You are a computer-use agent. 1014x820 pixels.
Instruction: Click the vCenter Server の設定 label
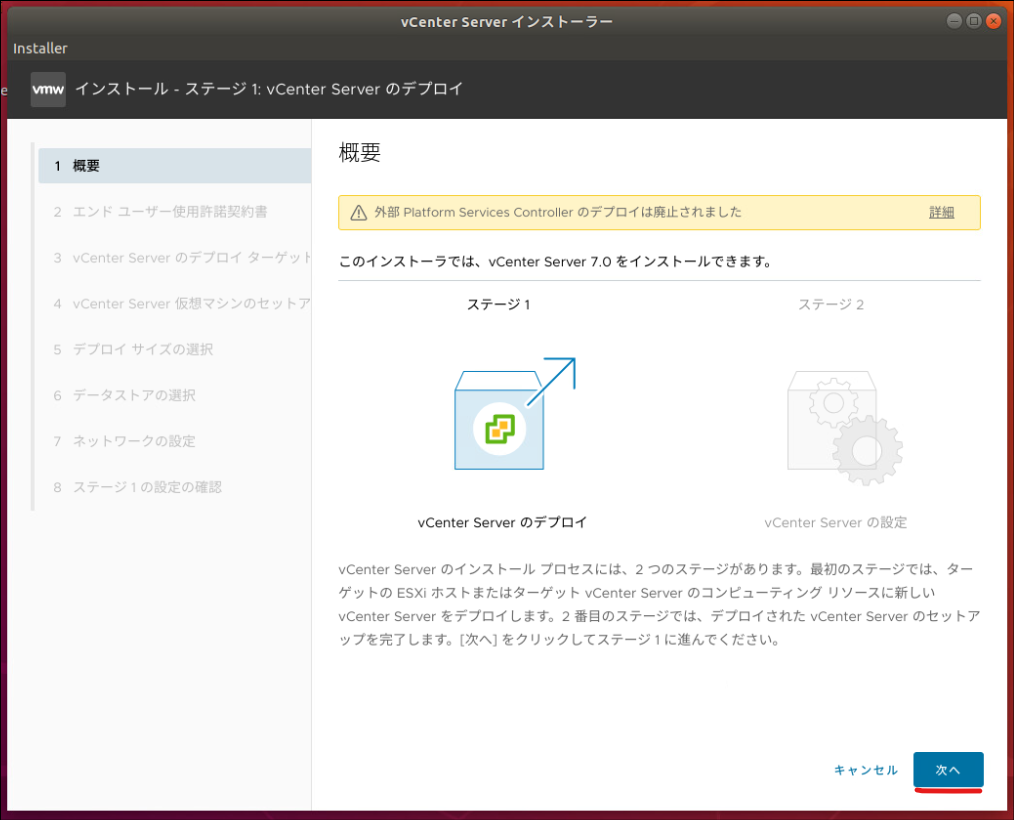[836, 523]
